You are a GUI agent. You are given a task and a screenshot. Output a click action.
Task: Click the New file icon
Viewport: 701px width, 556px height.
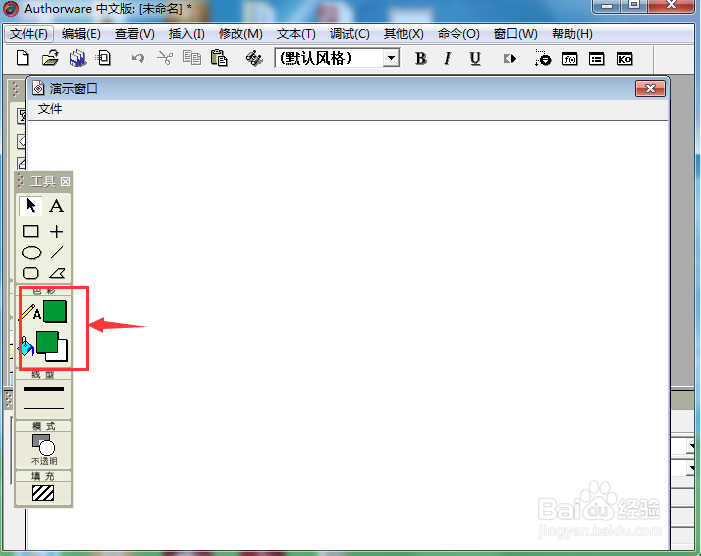point(23,58)
